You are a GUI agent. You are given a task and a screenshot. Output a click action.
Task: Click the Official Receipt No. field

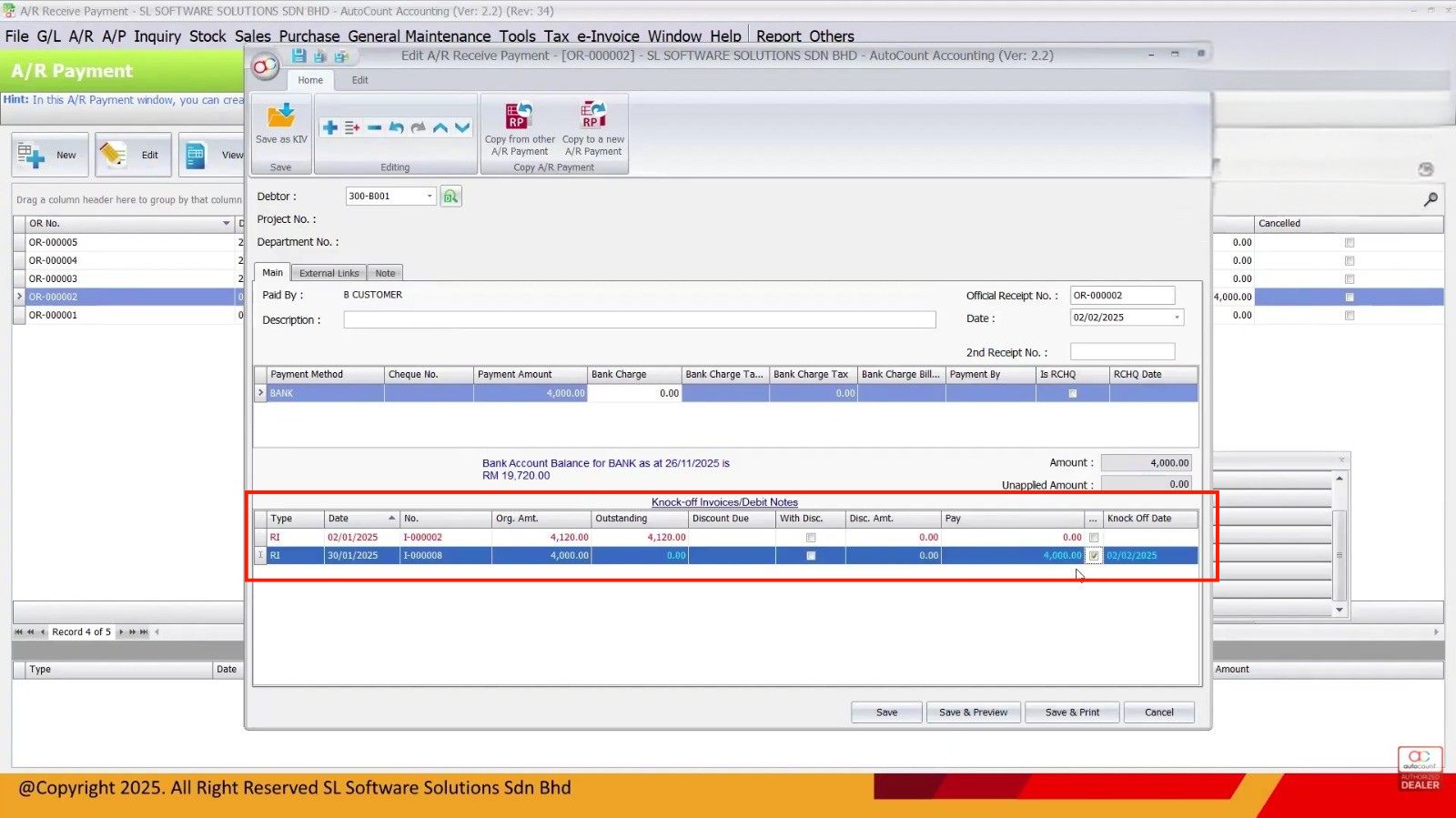click(1122, 296)
